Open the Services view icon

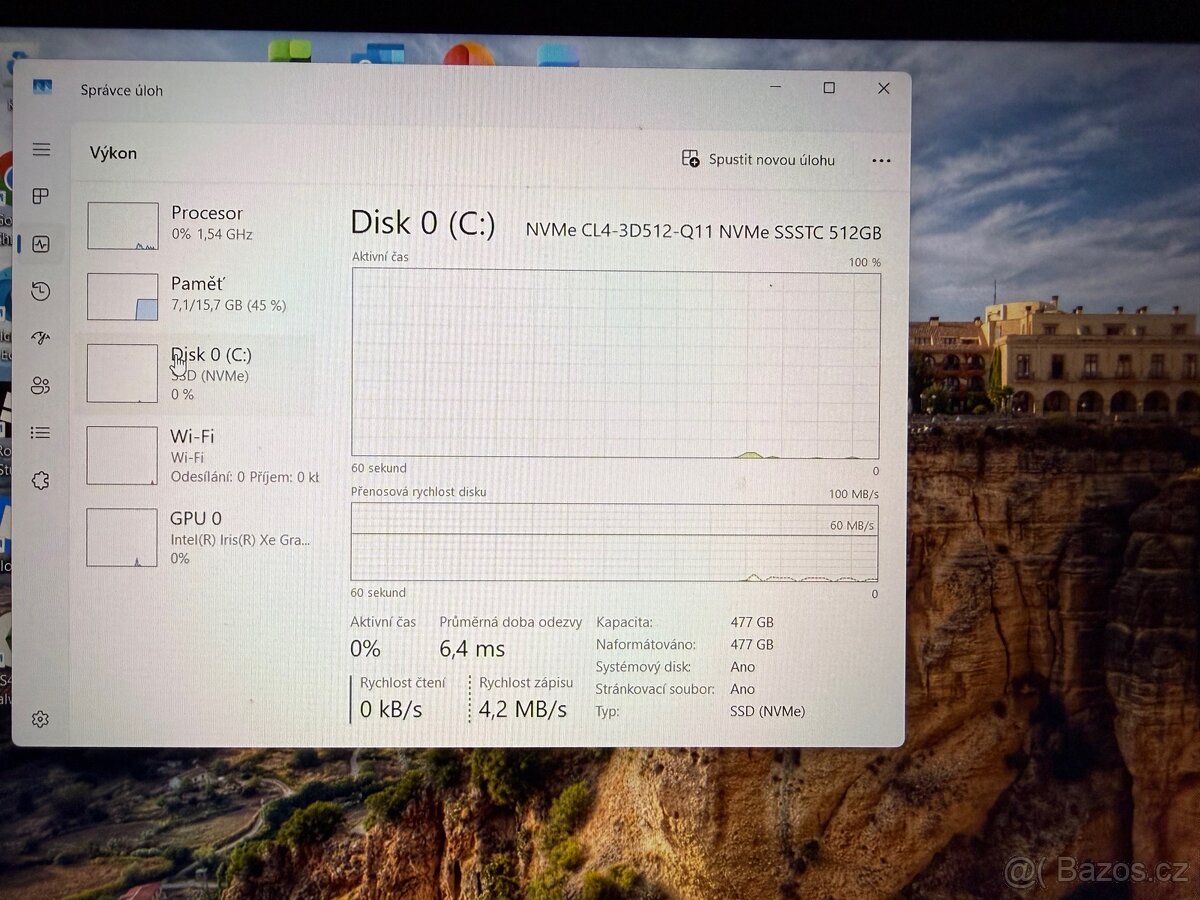point(41,480)
